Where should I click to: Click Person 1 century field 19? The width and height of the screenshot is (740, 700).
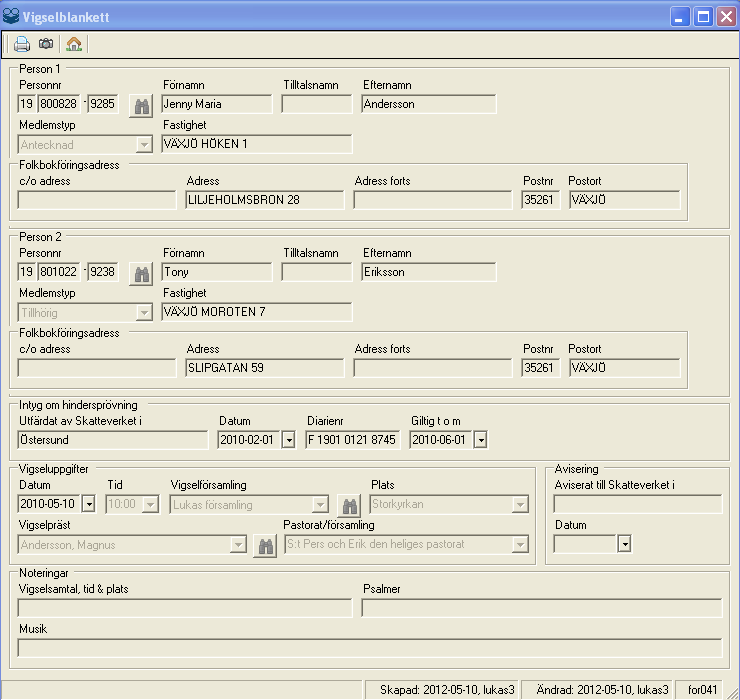coord(26,104)
